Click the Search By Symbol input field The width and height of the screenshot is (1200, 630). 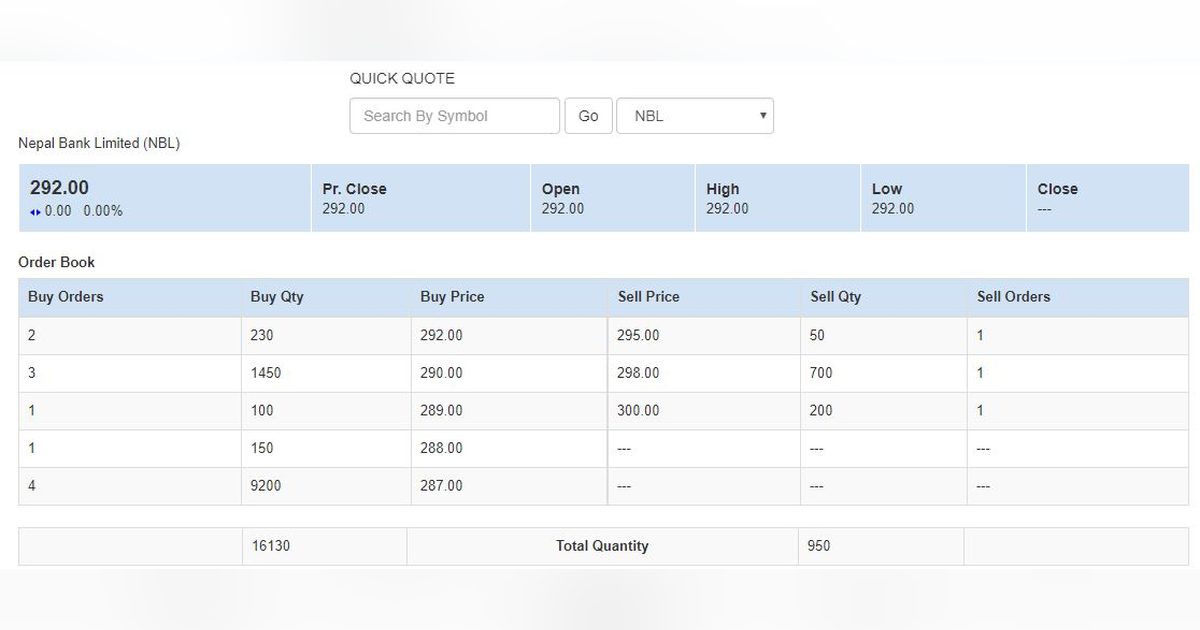pyautogui.click(x=454, y=116)
